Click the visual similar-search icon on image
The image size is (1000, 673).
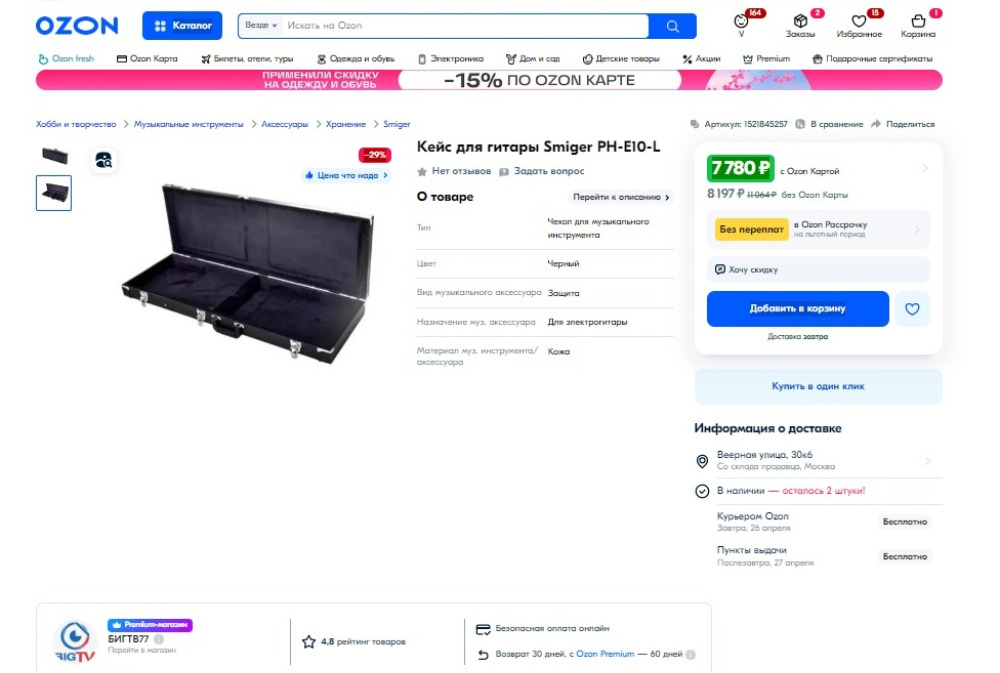click(x=103, y=160)
